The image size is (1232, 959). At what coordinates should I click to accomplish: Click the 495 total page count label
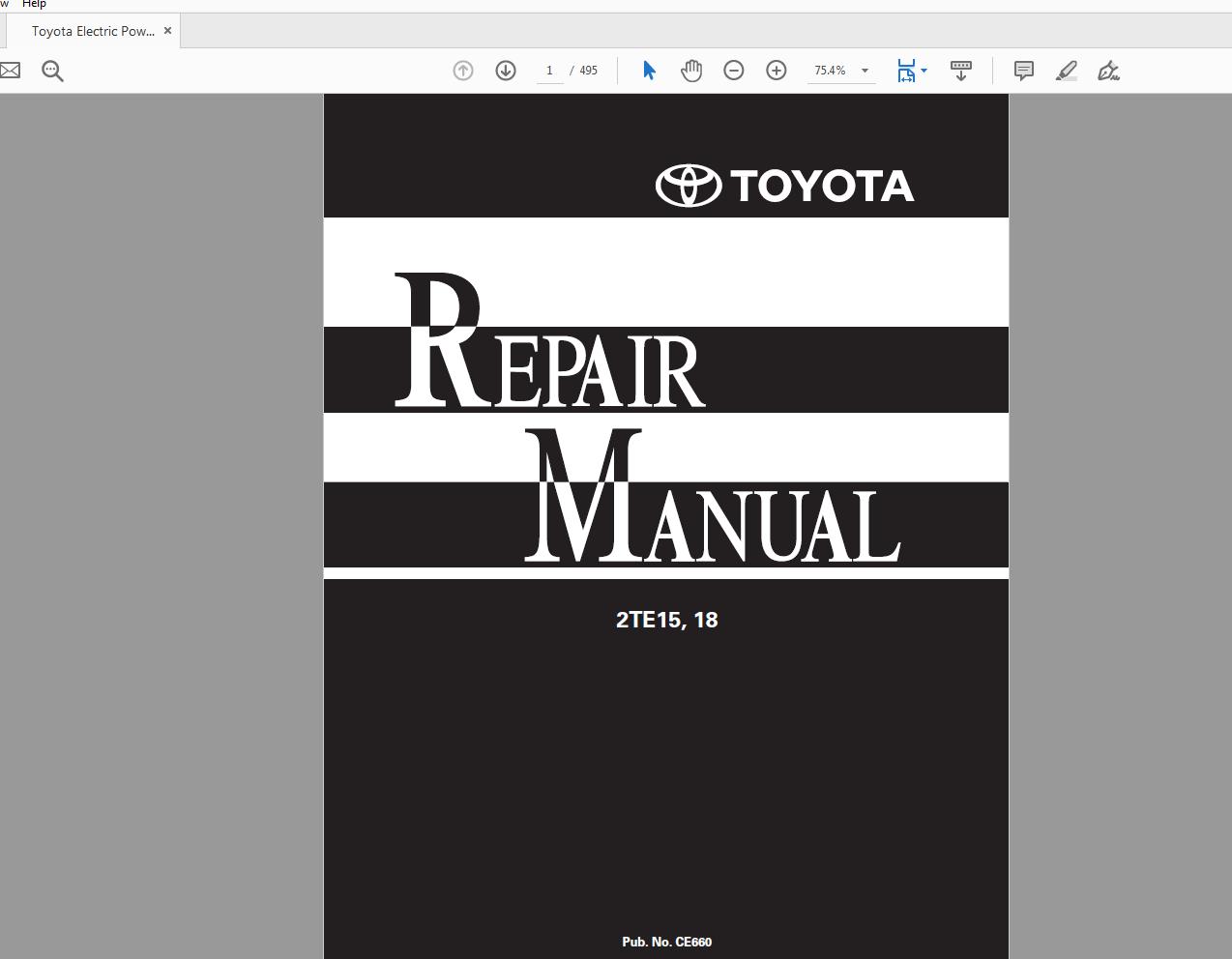click(588, 70)
